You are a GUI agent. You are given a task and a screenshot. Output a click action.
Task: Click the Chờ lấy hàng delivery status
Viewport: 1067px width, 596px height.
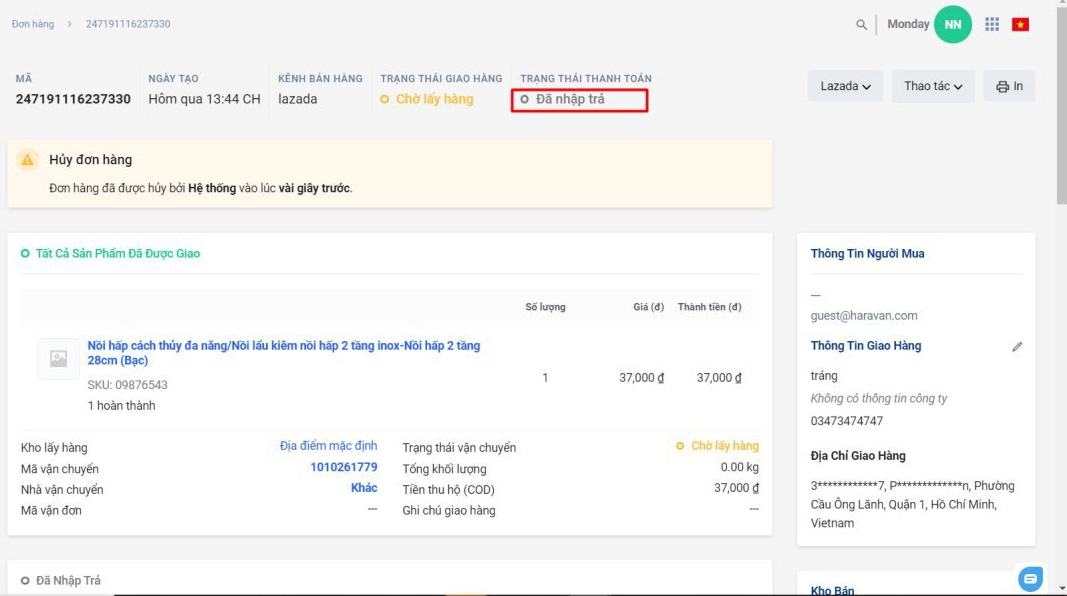(x=434, y=99)
